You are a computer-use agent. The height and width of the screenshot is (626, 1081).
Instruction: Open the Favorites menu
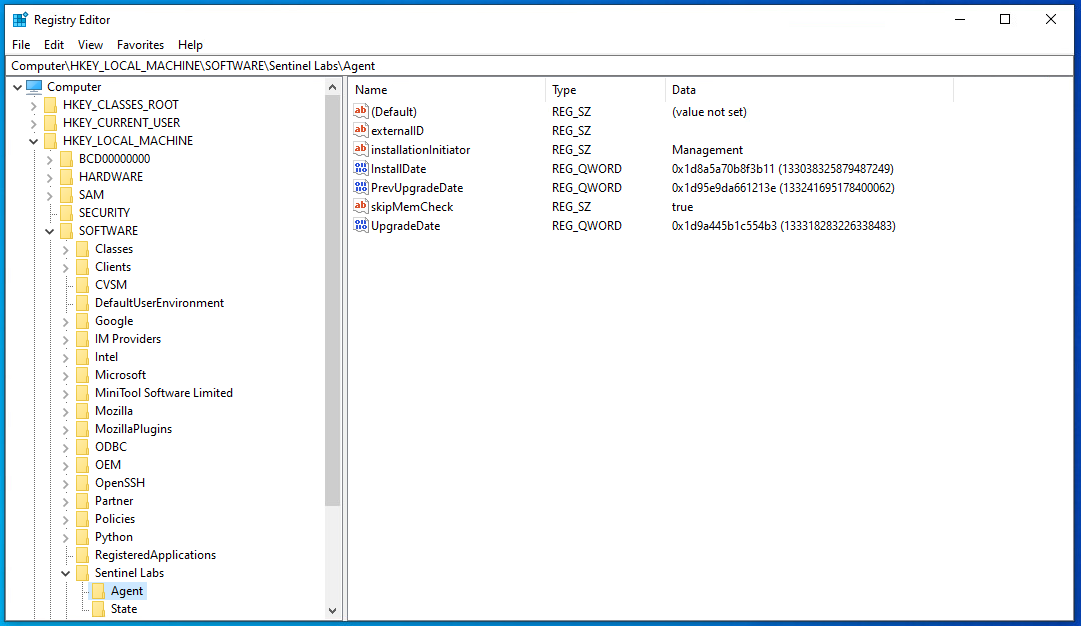pos(141,45)
